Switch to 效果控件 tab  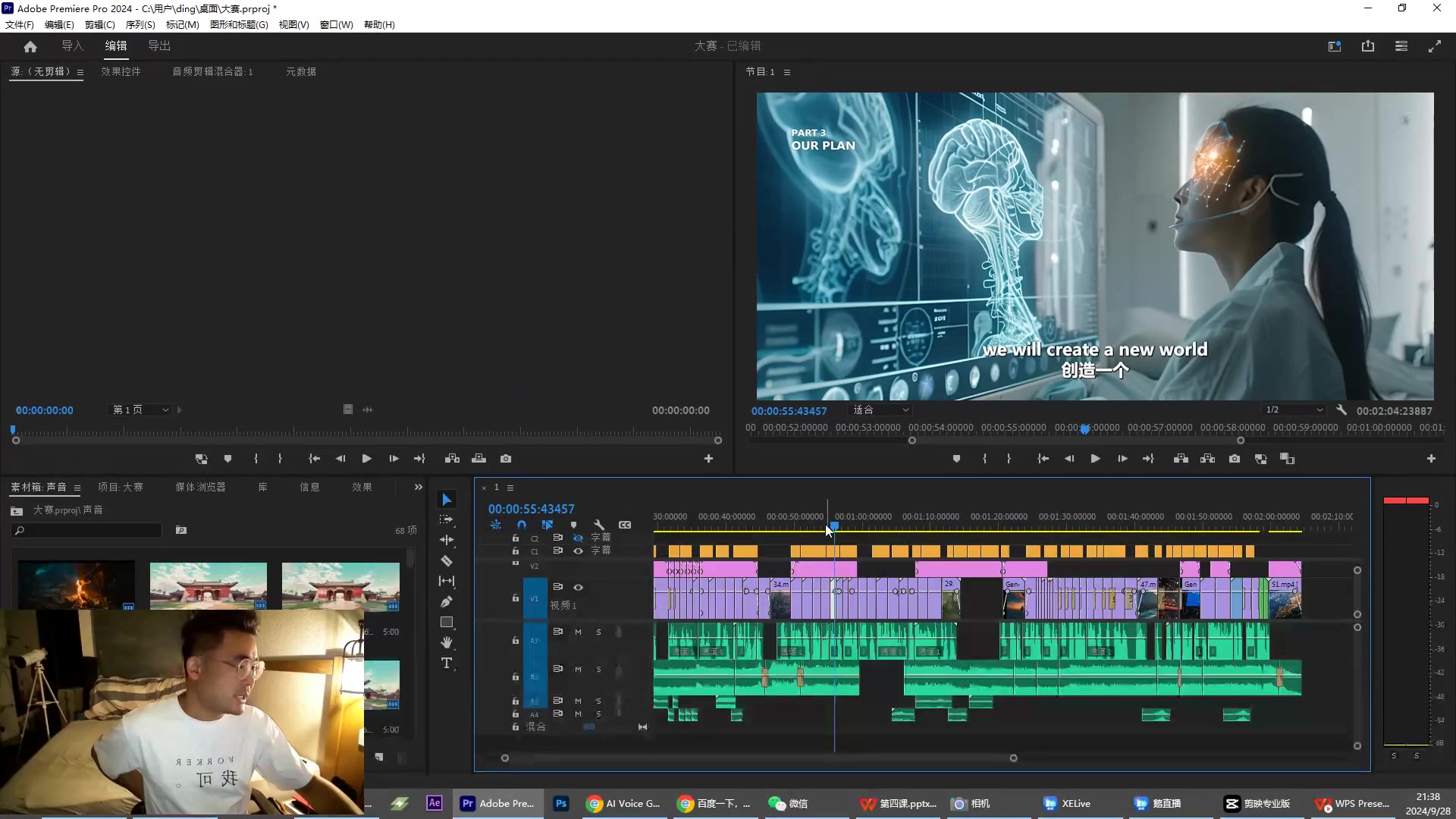point(121,71)
